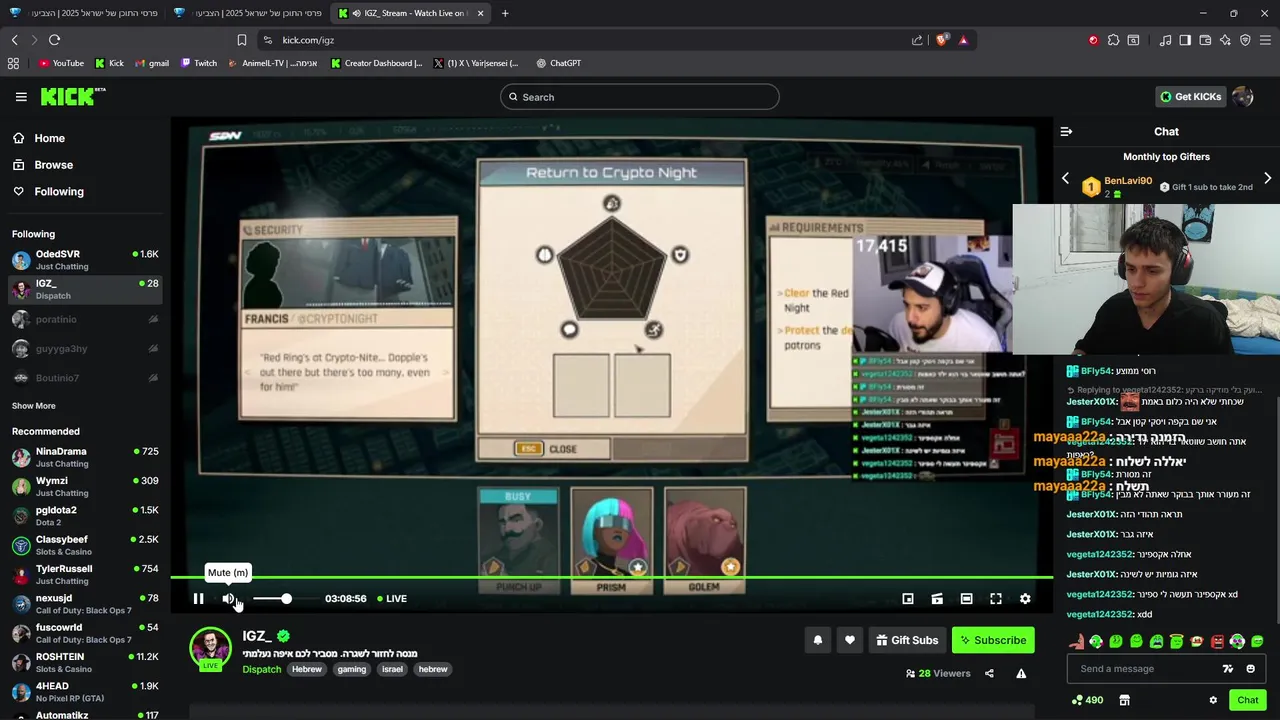Click the share icon beside viewers

[x=989, y=673]
